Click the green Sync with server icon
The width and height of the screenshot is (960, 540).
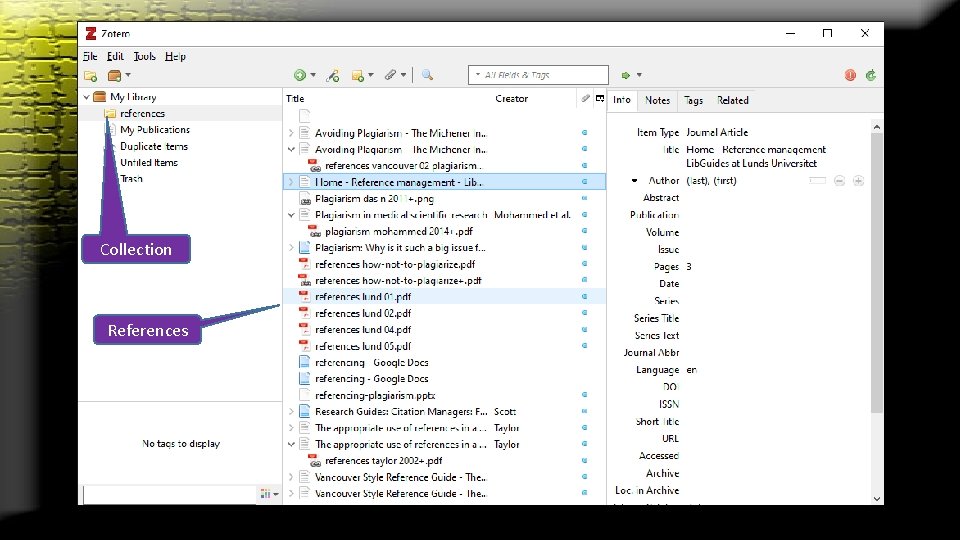click(x=871, y=75)
